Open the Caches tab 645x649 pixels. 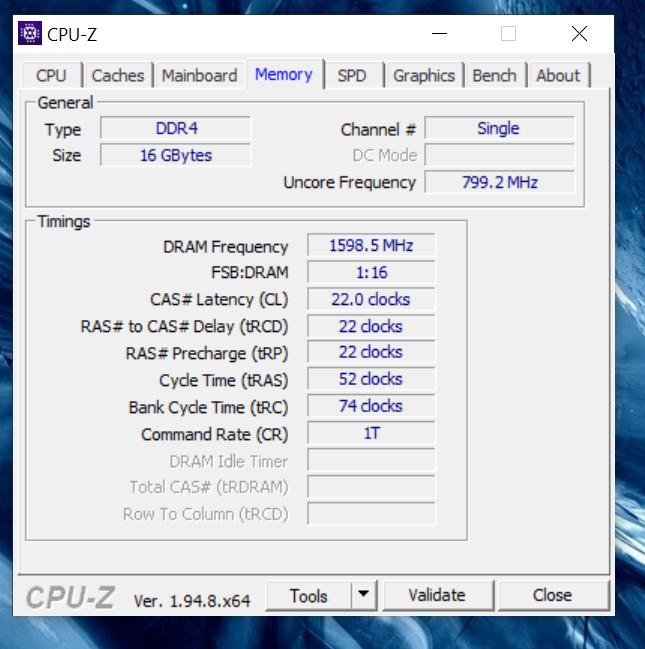coord(118,75)
